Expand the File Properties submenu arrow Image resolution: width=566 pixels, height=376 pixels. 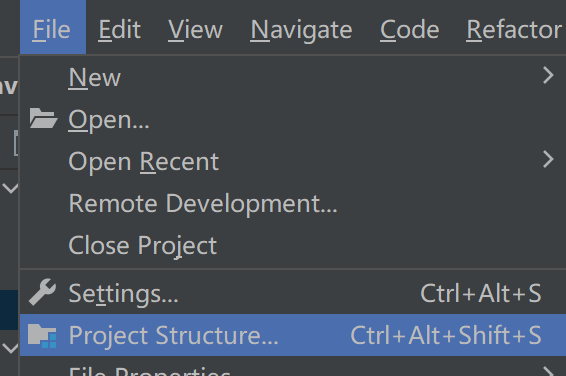[x=548, y=371]
